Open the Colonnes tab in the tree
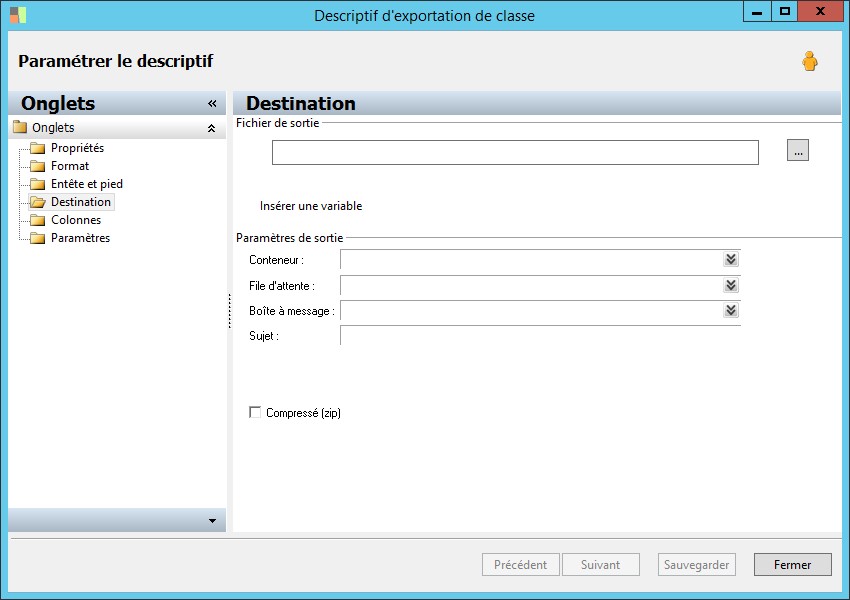The width and height of the screenshot is (850, 600). click(76, 220)
